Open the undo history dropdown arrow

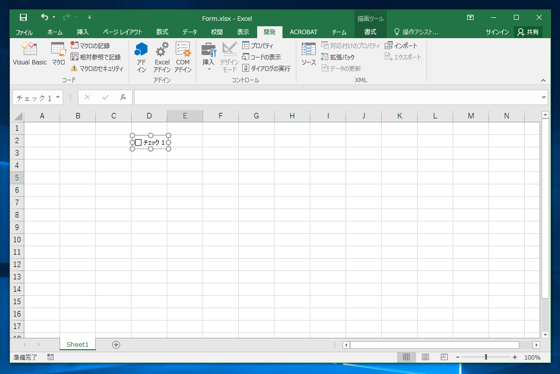click(x=54, y=17)
